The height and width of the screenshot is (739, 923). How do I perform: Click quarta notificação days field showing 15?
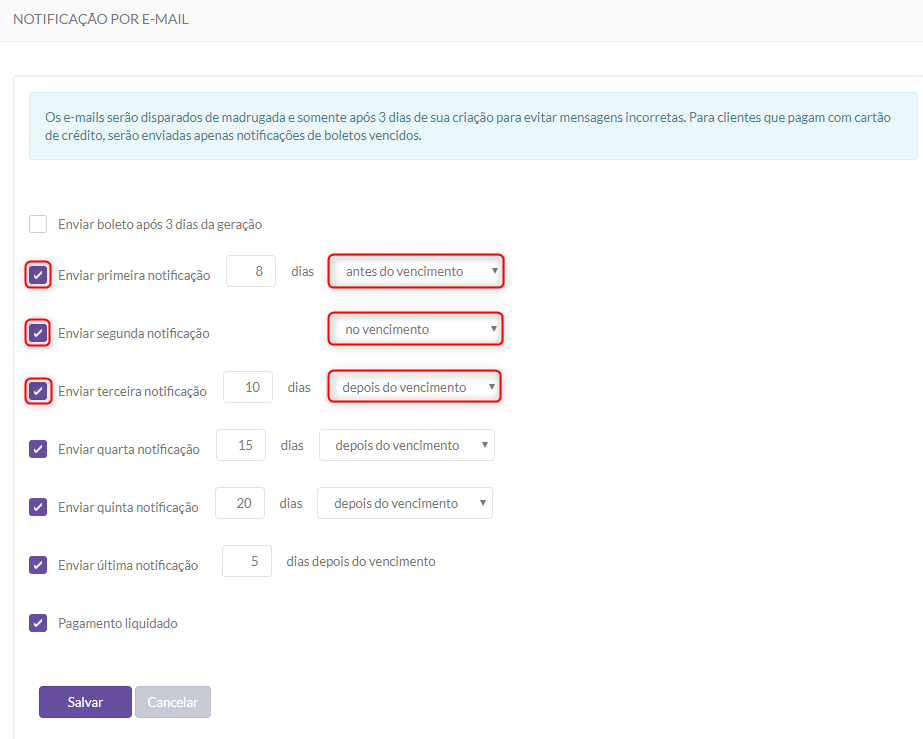point(241,445)
